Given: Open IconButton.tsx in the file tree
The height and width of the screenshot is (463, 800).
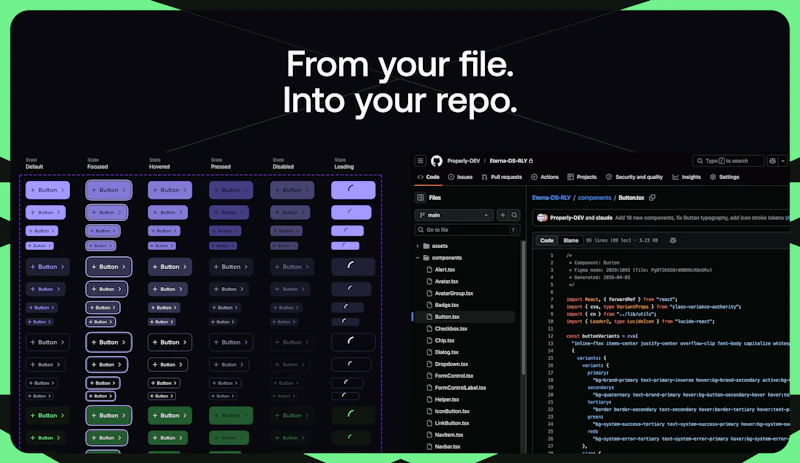Looking at the screenshot, I should pos(452,411).
